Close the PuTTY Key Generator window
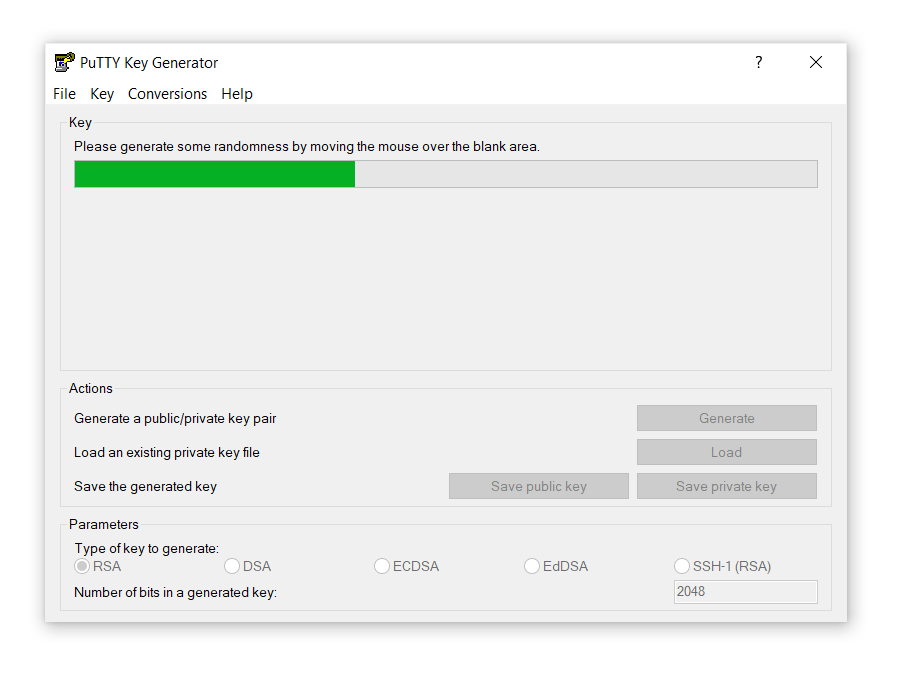This screenshot has height=677, width=908. 816,62
